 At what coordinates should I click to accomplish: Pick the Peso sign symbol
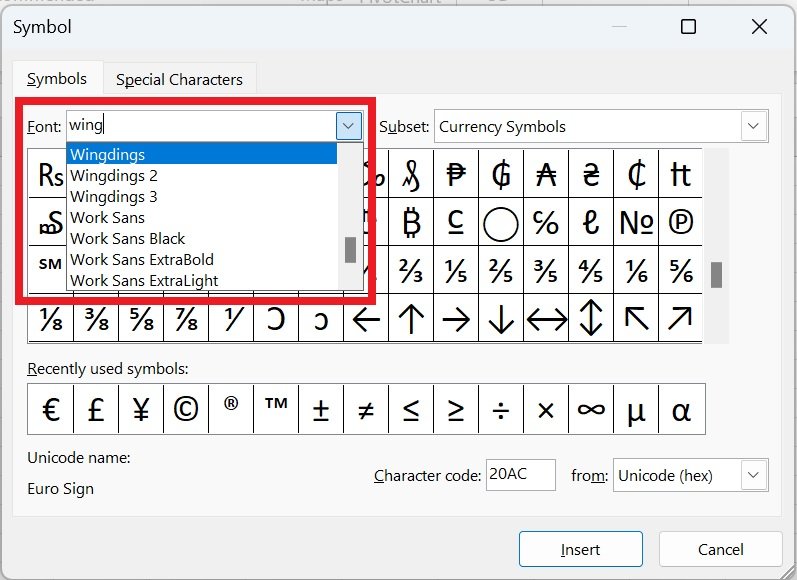[456, 174]
